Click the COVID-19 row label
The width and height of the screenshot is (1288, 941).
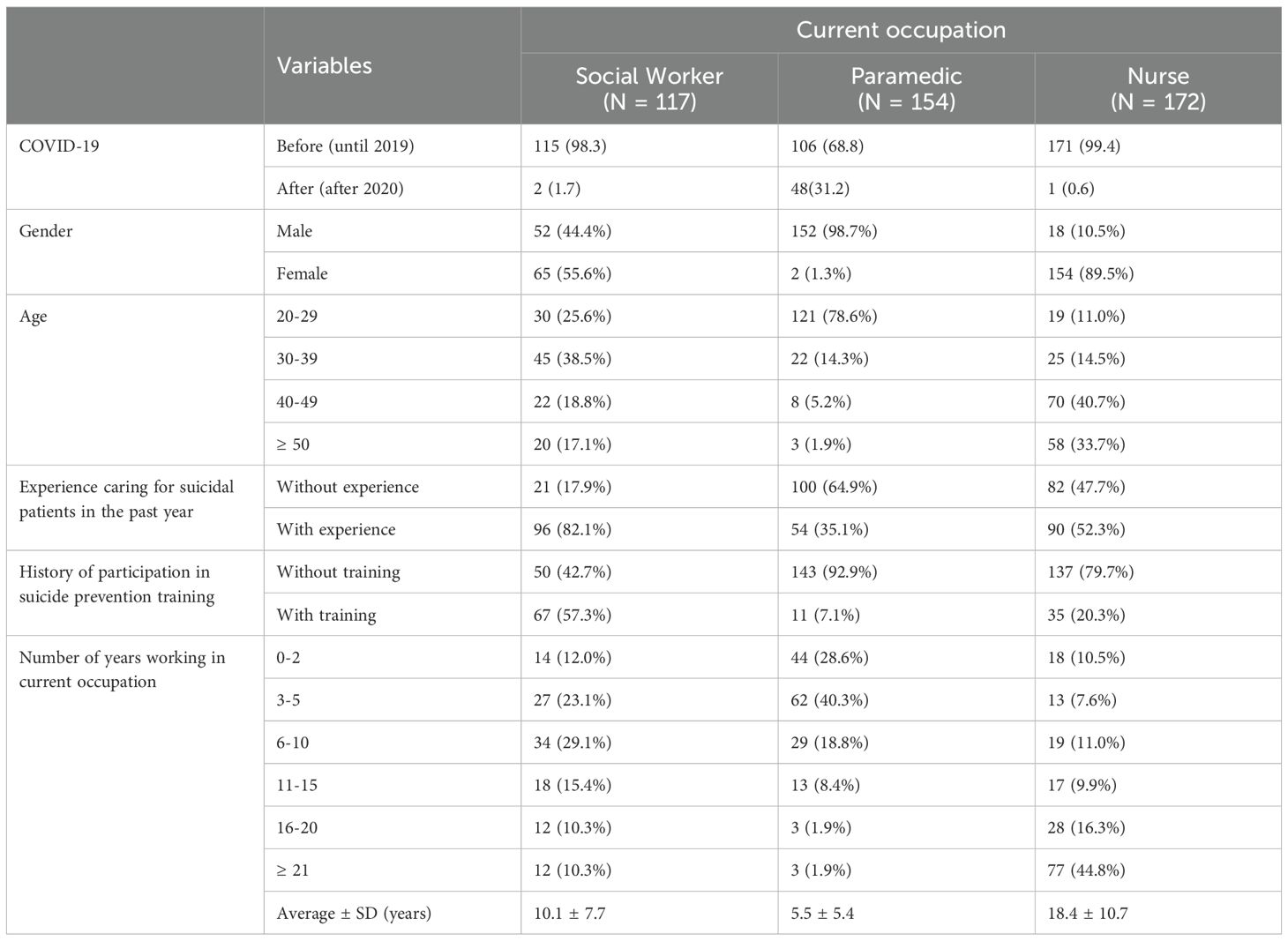[59, 146]
